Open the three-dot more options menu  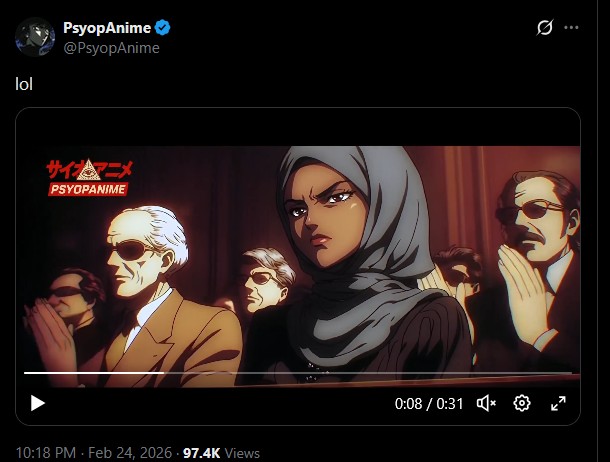(x=571, y=28)
